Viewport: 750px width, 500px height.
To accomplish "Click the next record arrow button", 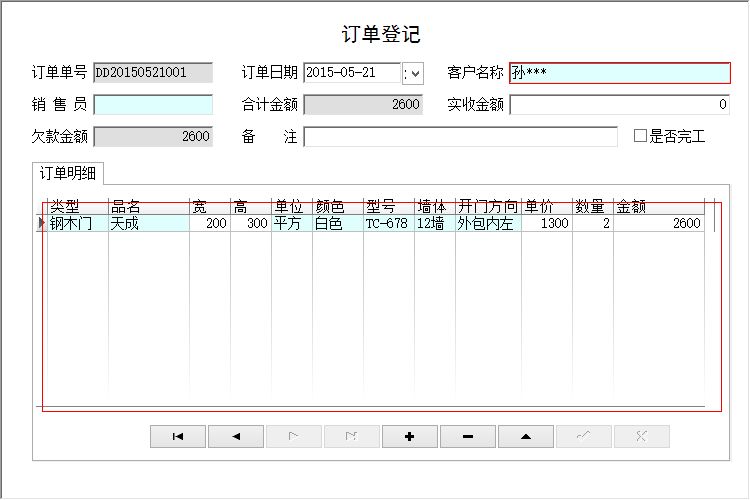I will (x=293, y=436).
